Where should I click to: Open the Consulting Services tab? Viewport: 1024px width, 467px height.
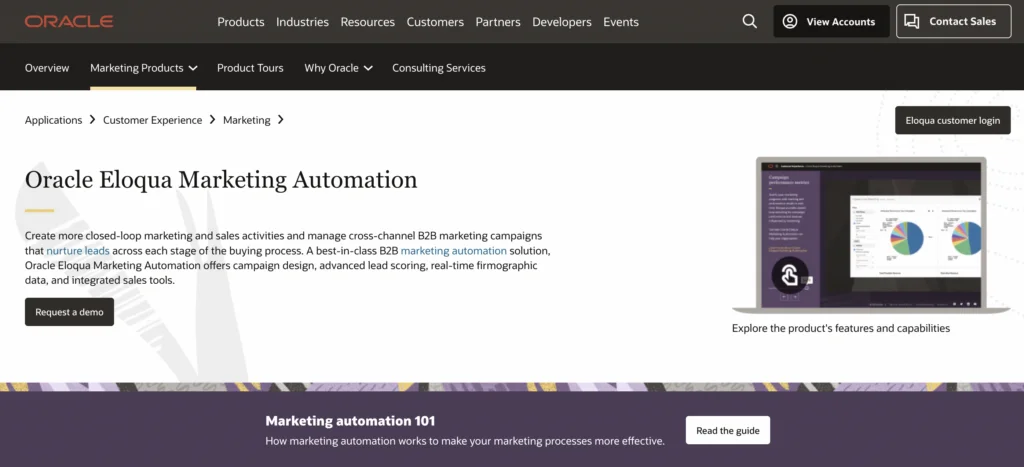[439, 68]
